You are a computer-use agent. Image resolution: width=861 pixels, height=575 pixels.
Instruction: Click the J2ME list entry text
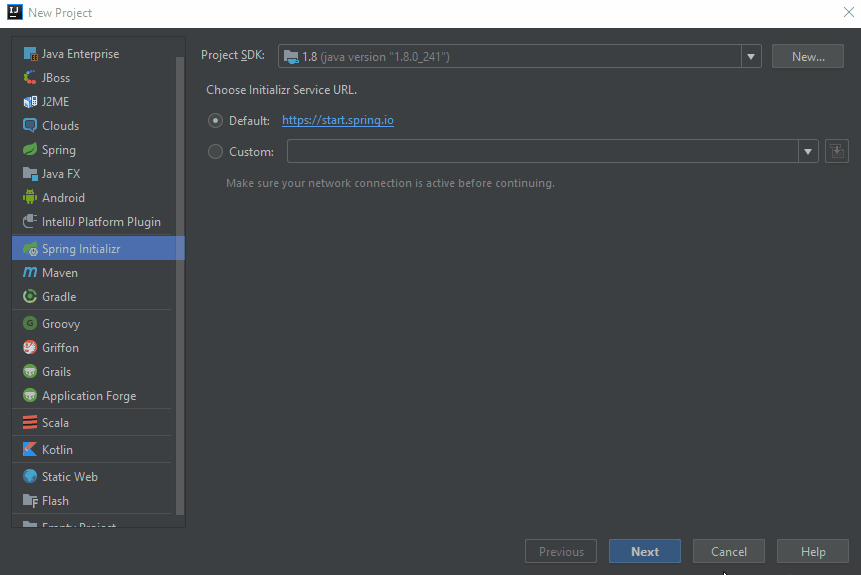click(x=55, y=102)
